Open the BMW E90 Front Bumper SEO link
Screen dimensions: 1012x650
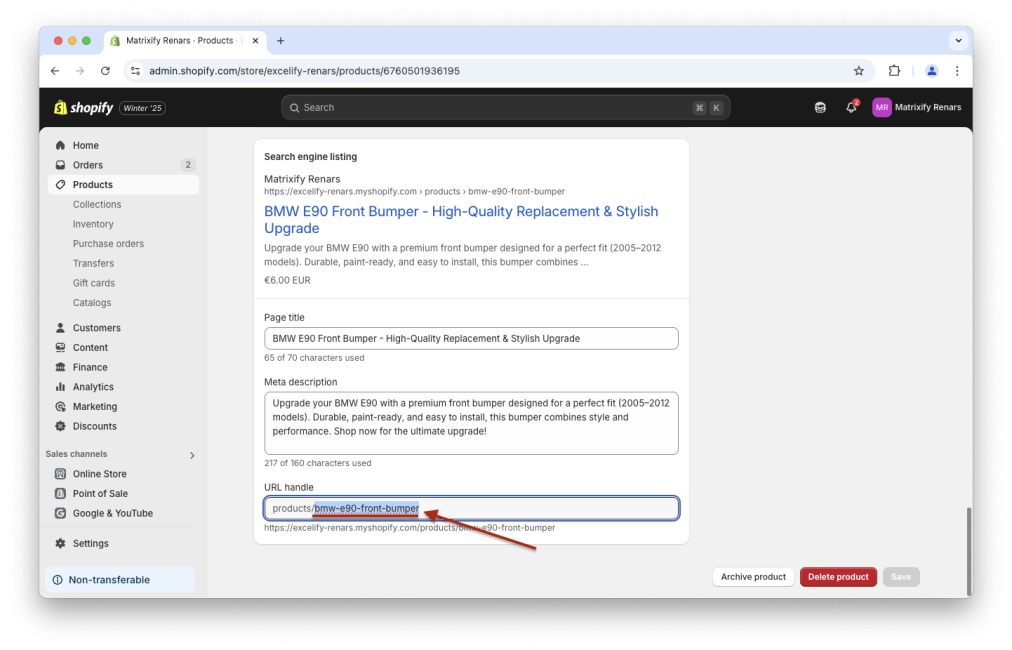pyautogui.click(x=462, y=219)
